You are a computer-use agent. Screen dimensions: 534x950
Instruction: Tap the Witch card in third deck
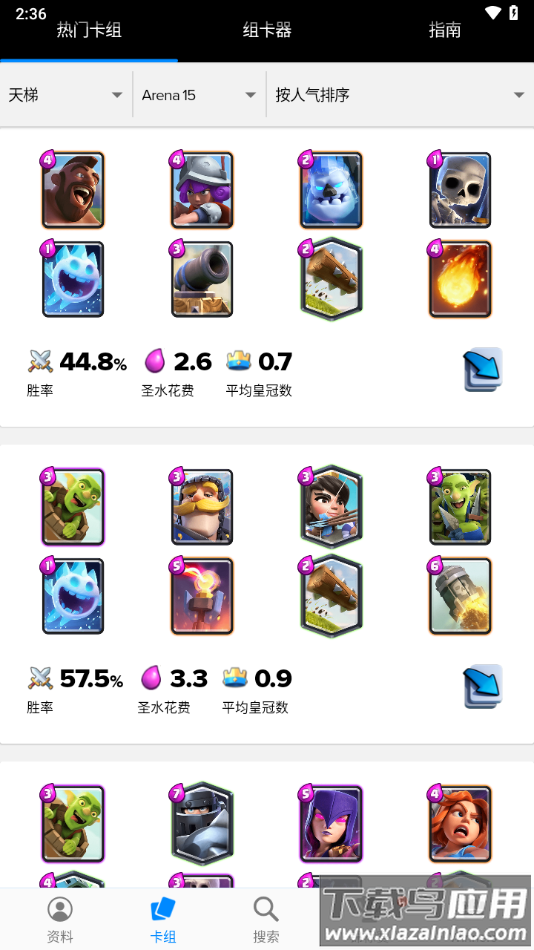(x=331, y=823)
